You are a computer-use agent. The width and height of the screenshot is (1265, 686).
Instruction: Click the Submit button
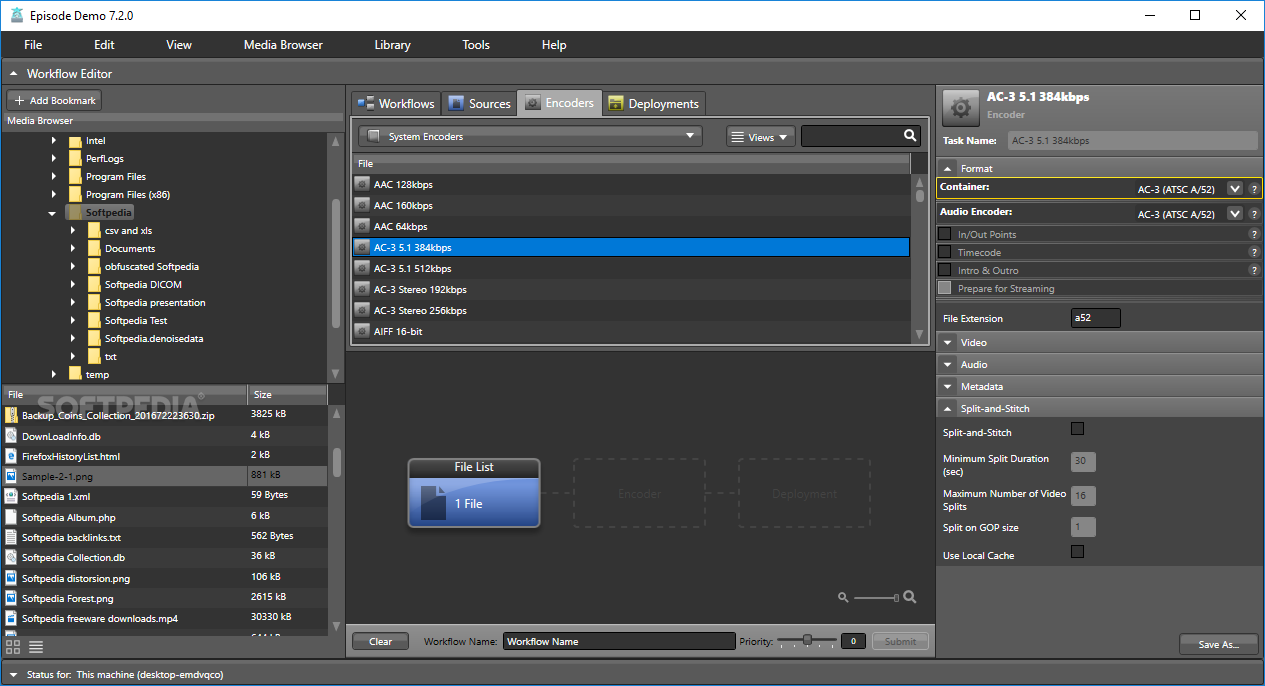tap(900, 641)
